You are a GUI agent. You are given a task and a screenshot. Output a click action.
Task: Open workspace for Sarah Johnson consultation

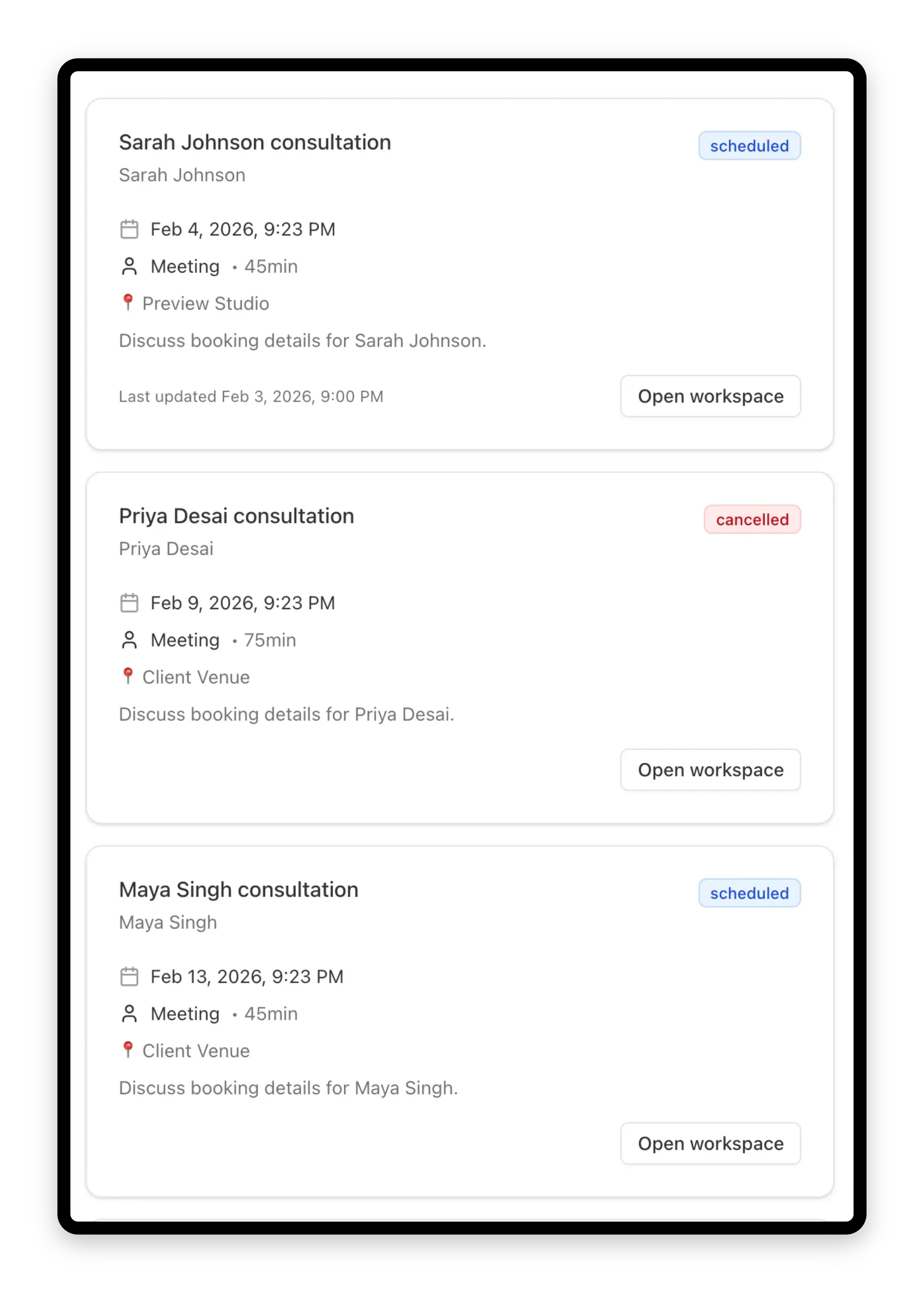[x=710, y=396]
